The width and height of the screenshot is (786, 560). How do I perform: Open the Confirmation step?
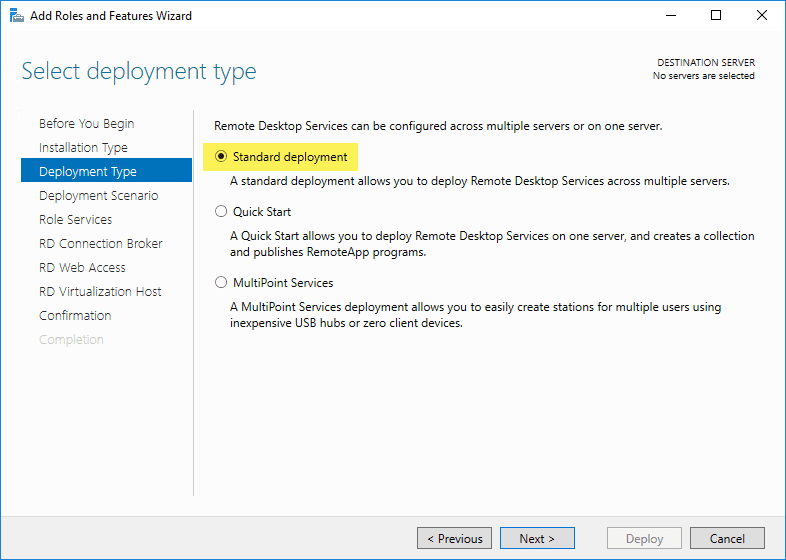pyautogui.click(x=75, y=316)
